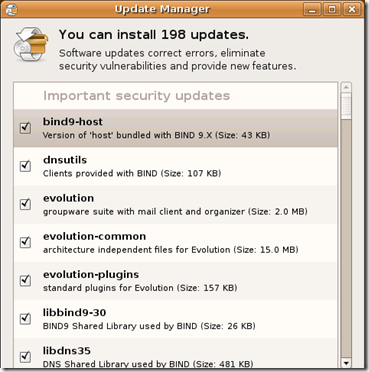Click 'BIND9 Shared Library used by BIND' text

point(120,326)
